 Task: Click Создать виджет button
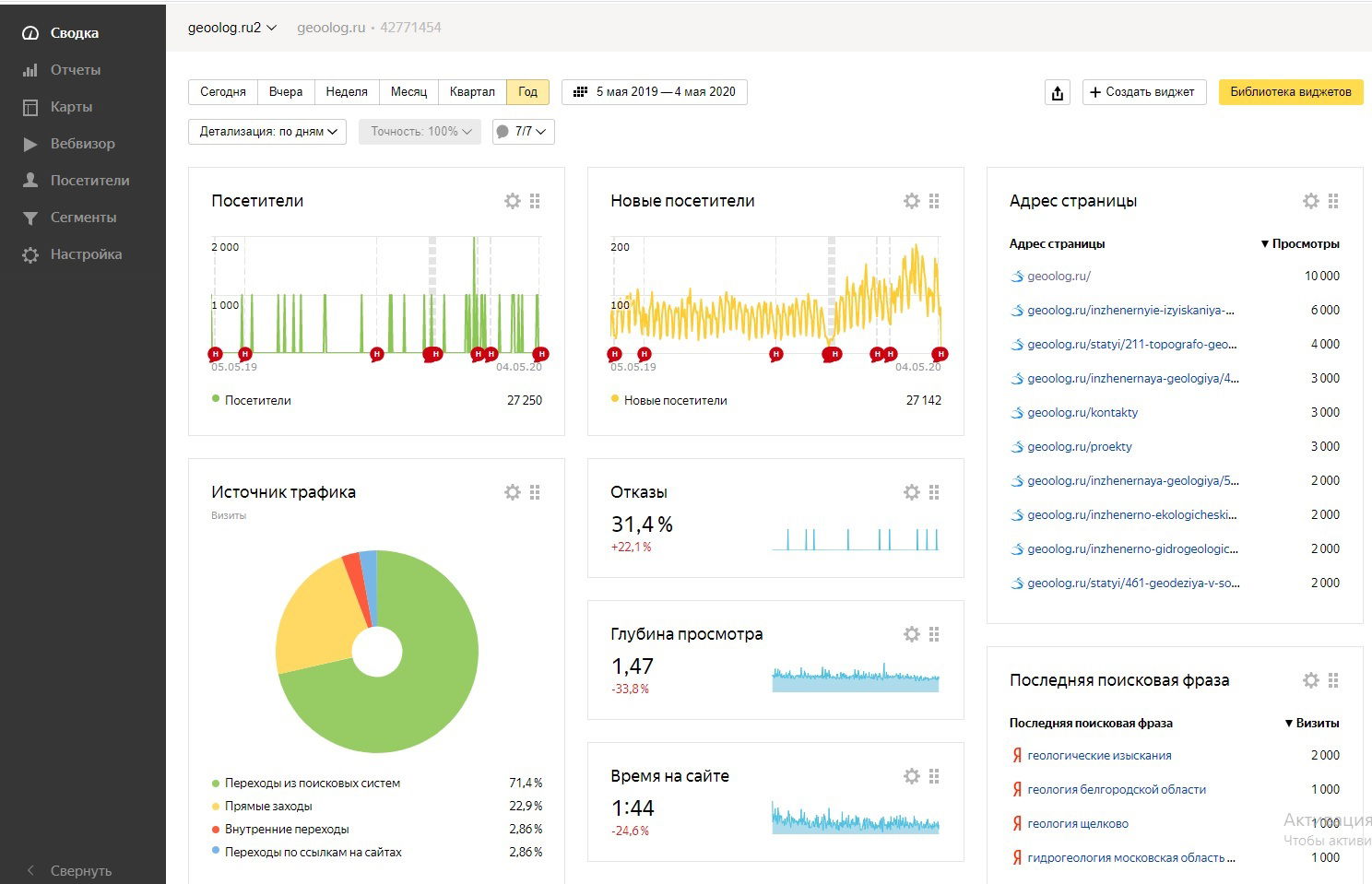[x=1144, y=92]
